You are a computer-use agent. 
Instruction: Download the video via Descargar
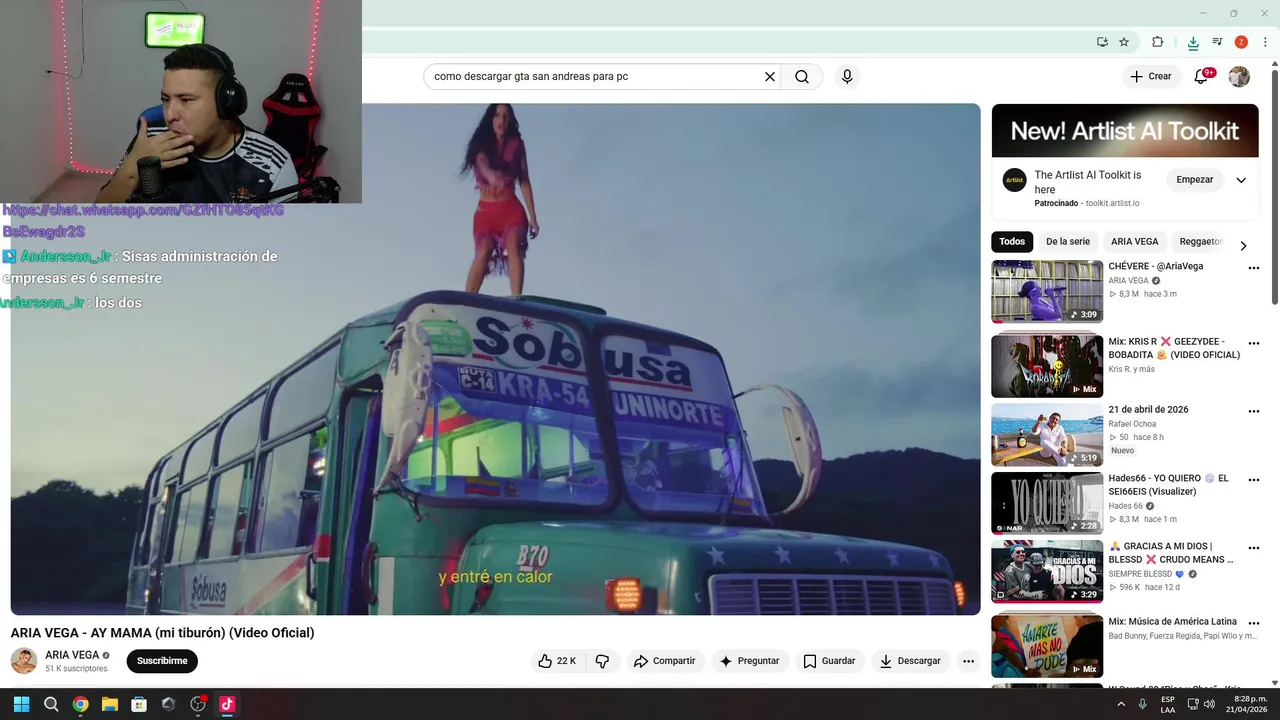(910, 661)
